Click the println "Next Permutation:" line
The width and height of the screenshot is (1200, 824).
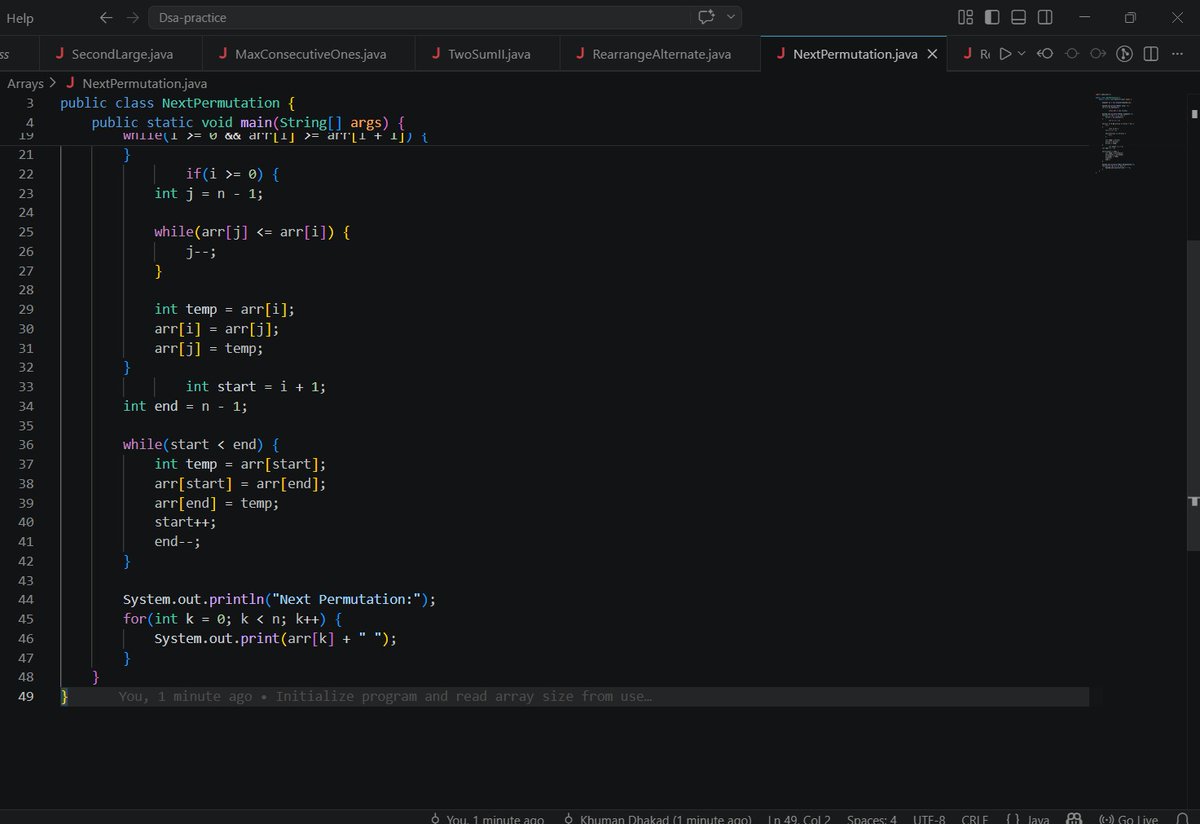pos(280,600)
